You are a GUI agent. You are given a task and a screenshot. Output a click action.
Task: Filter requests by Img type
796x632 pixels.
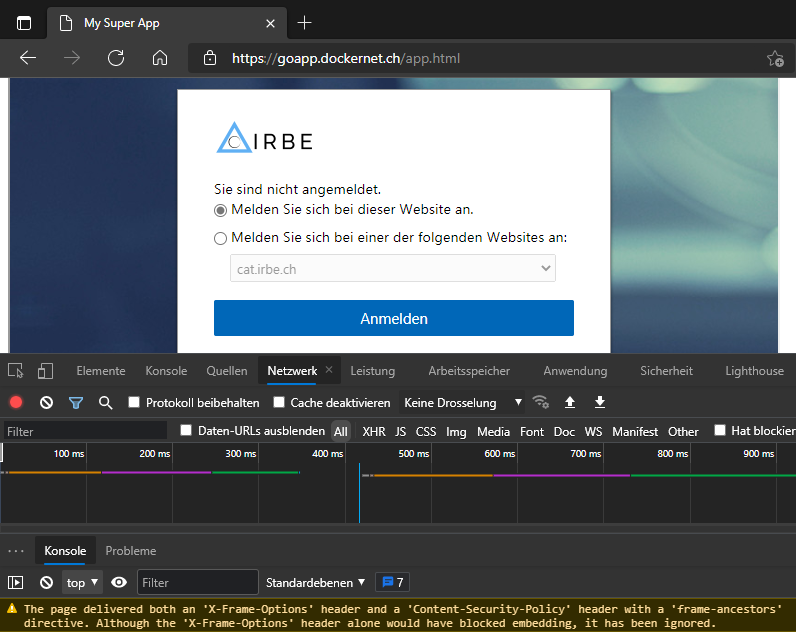(x=456, y=431)
